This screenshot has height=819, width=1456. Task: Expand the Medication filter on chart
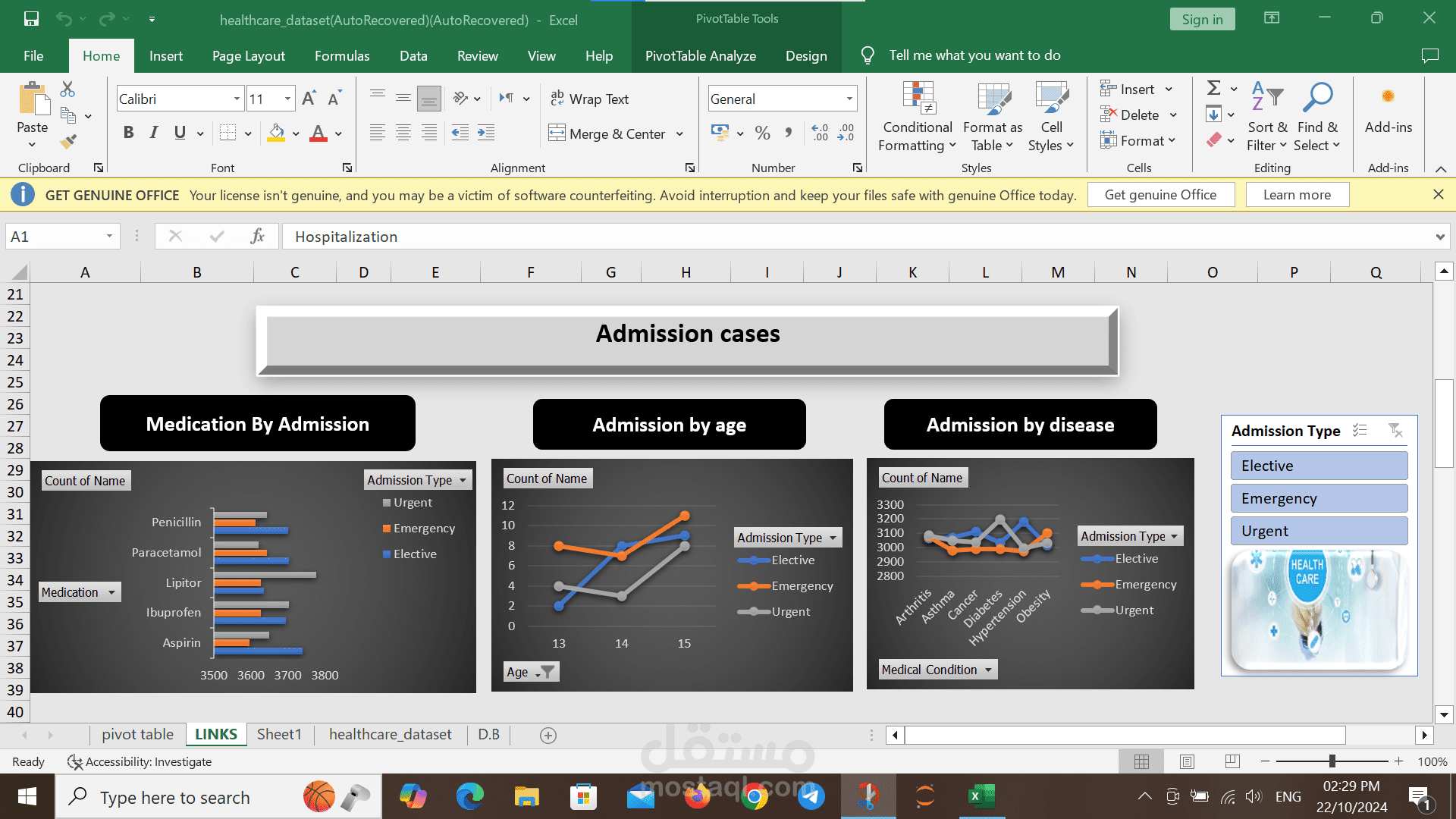[111, 592]
